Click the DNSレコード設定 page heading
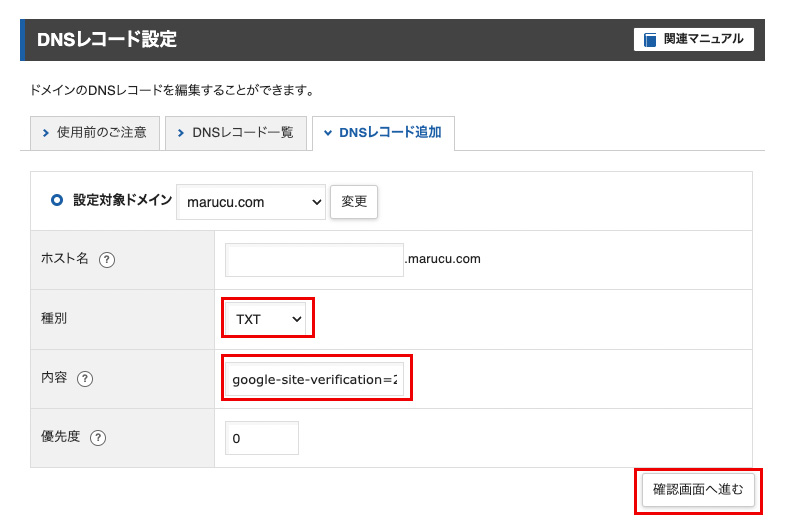 pos(107,40)
